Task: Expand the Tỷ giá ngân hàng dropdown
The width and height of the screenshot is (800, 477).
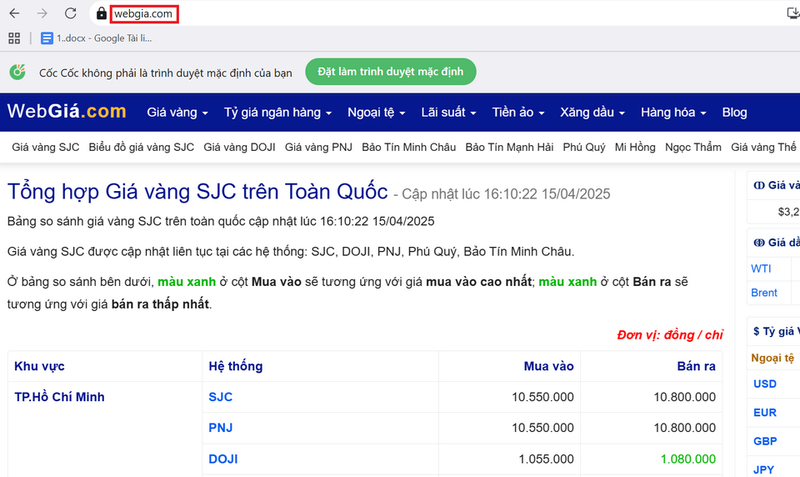Action: pyautogui.click(x=278, y=112)
